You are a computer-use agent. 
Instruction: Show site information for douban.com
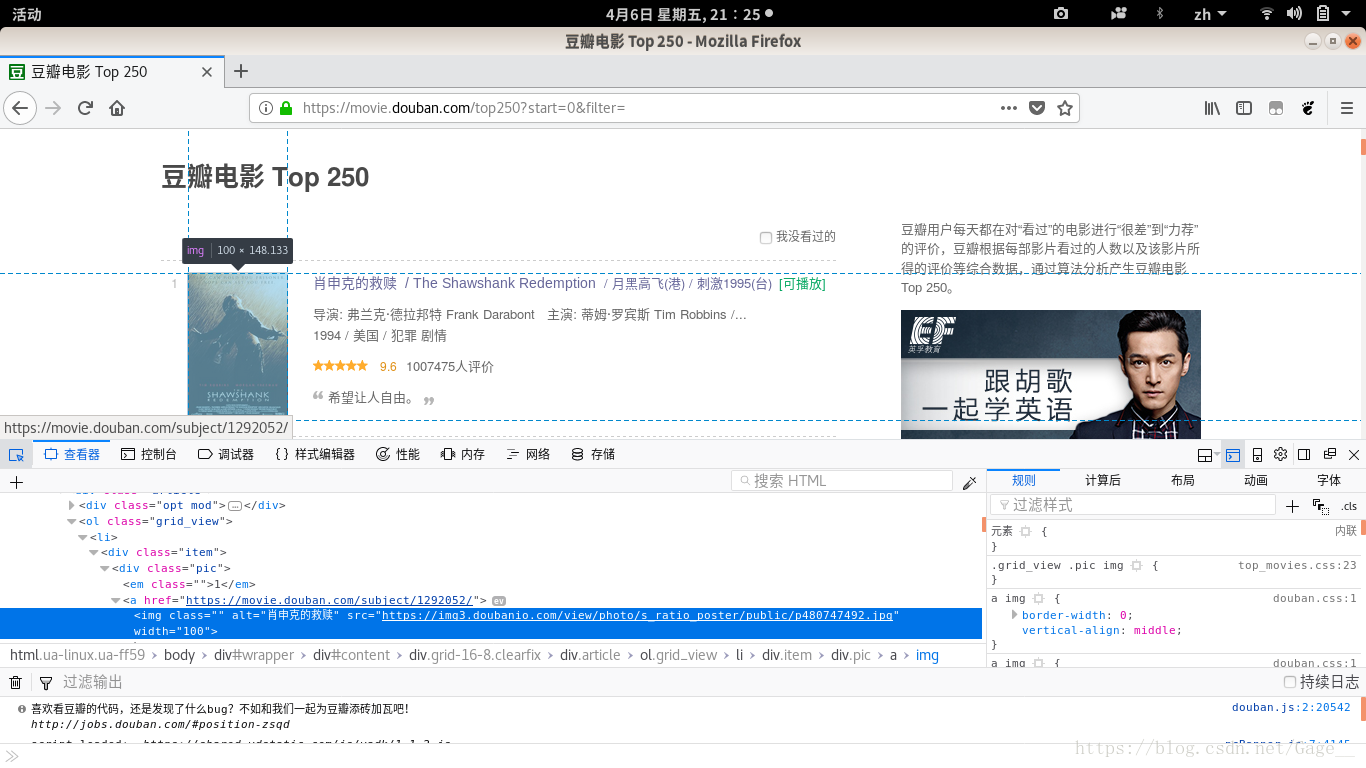(266, 108)
